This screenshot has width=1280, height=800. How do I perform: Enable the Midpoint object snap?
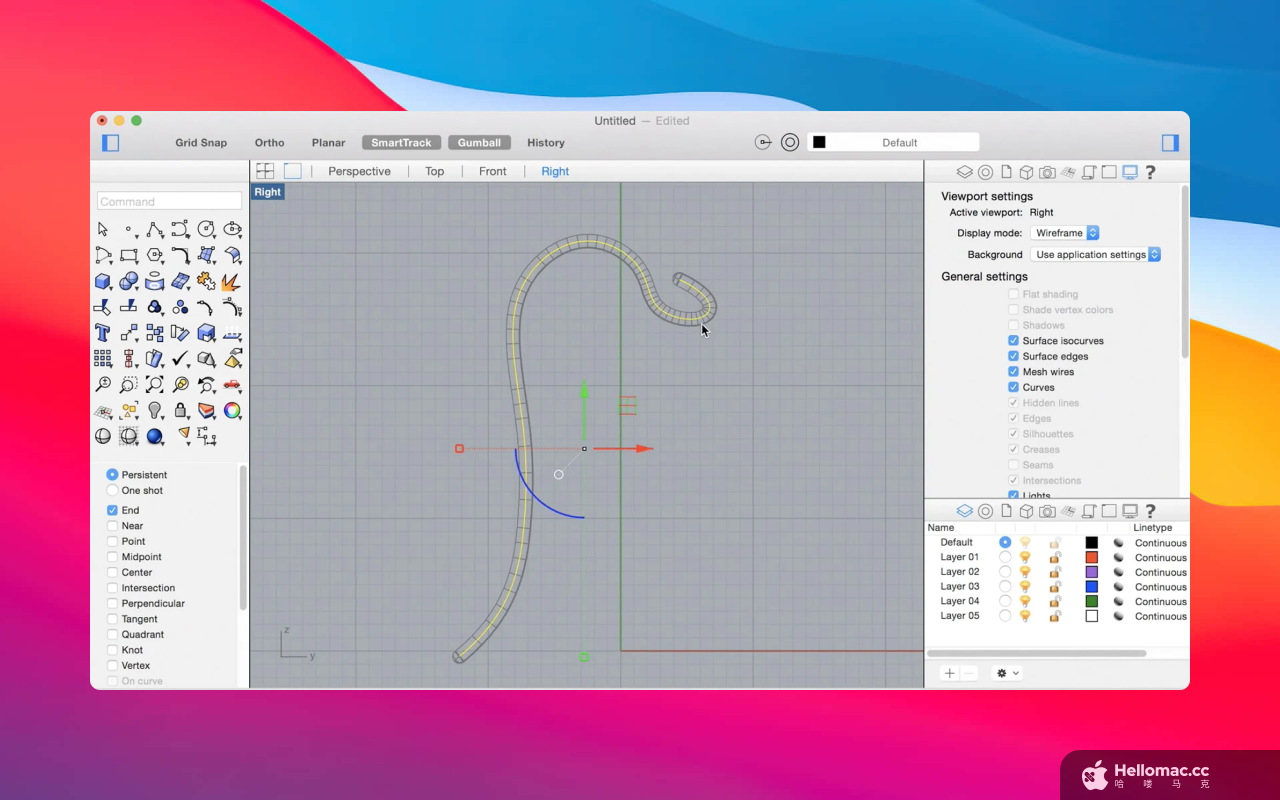point(112,557)
